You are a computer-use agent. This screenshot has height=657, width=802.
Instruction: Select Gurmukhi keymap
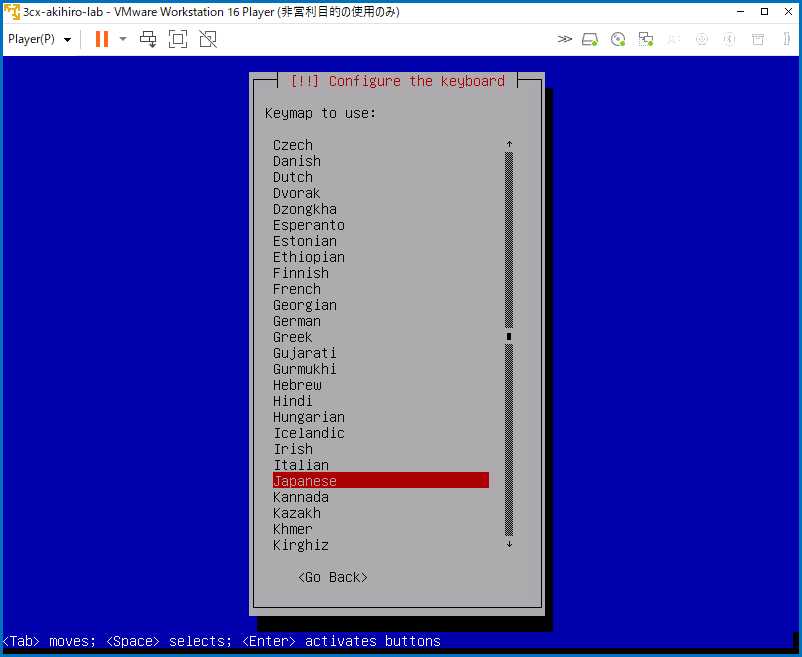381,369
